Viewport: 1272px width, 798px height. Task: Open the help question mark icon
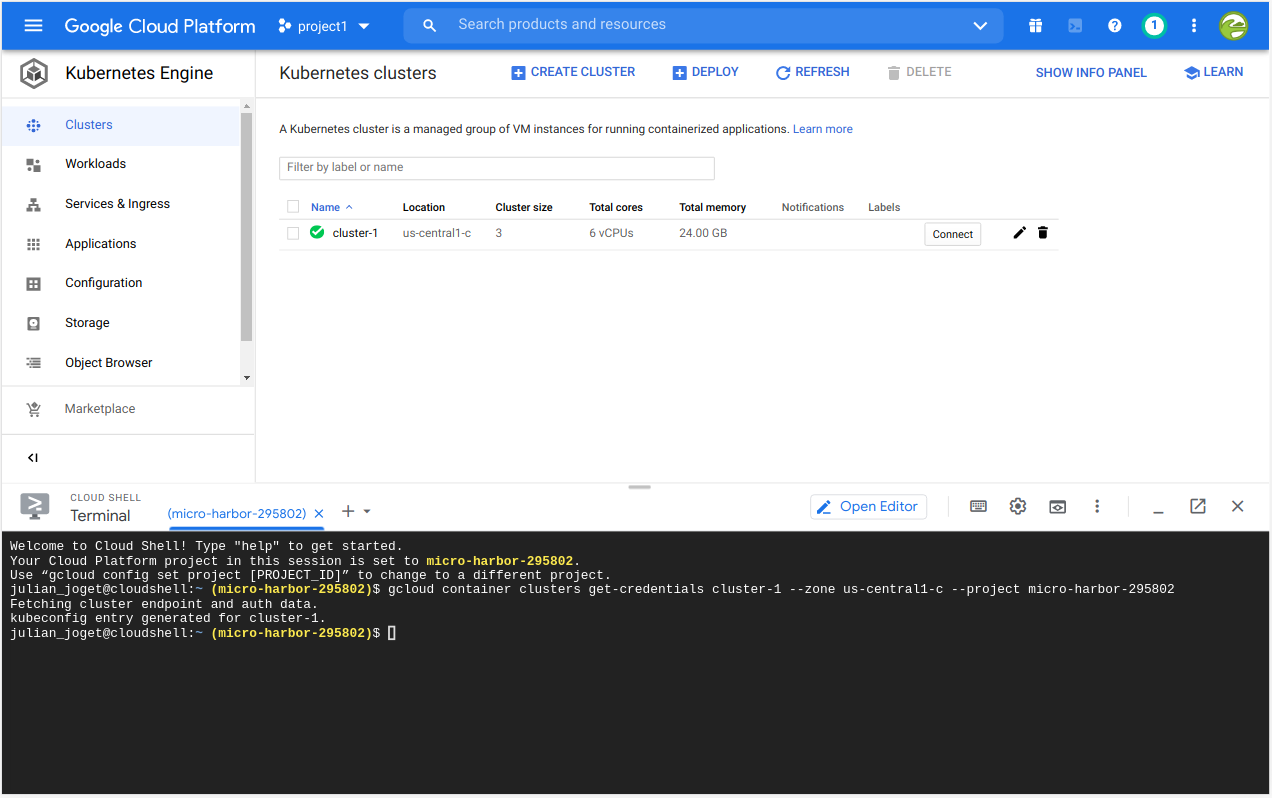[x=1115, y=26]
